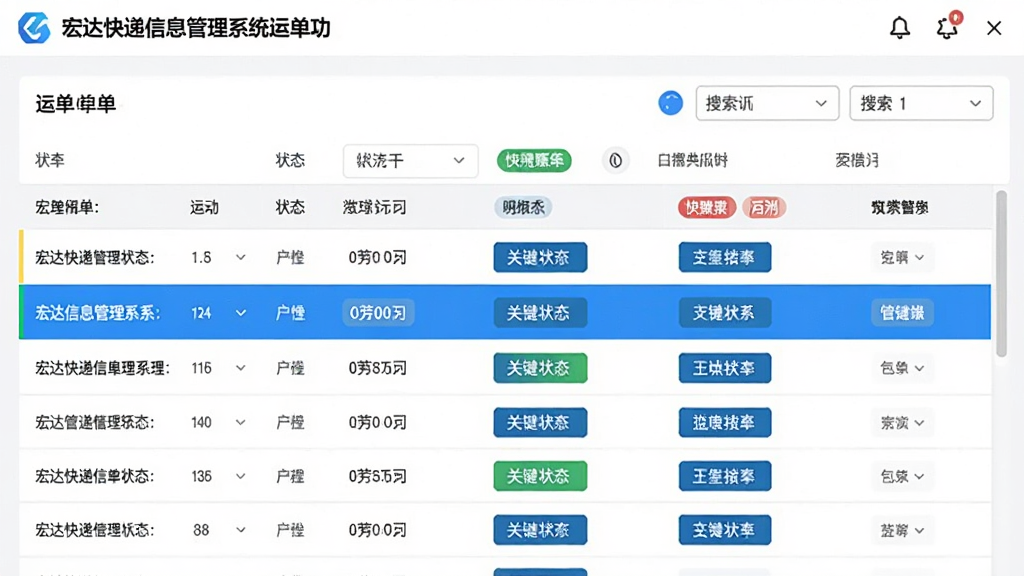Viewport: 1024px width, 576px height.
Task: Expand the 1.5 value chevron
Action: pyautogui.click(x=240, y=257)
